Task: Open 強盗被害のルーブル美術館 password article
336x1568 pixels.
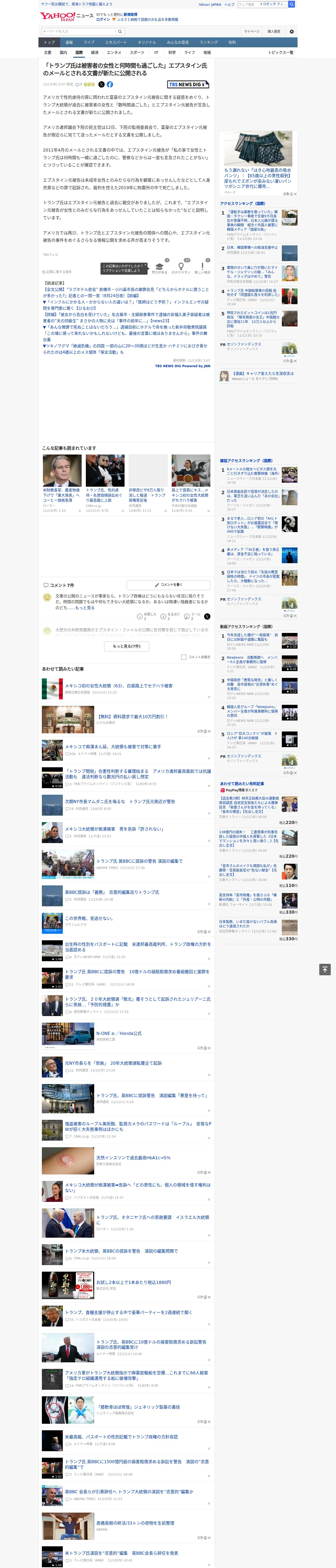Action: coord(138,1126)
